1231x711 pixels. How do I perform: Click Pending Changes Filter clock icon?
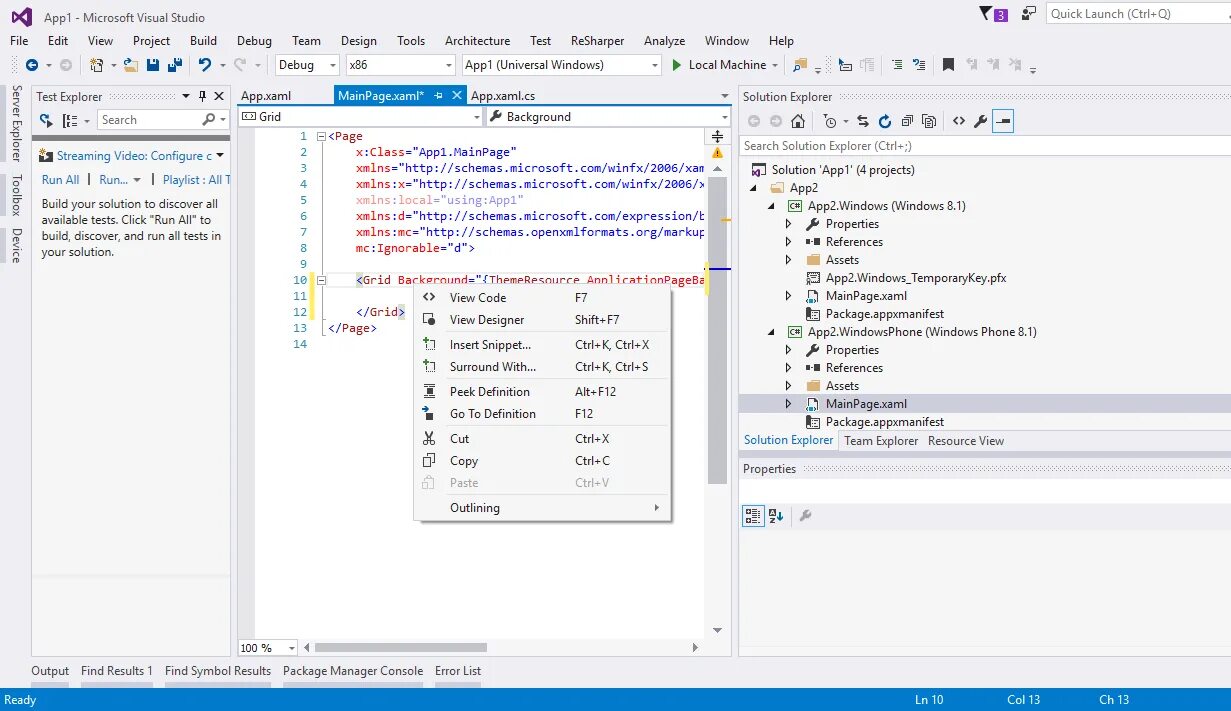coord(829,121)
